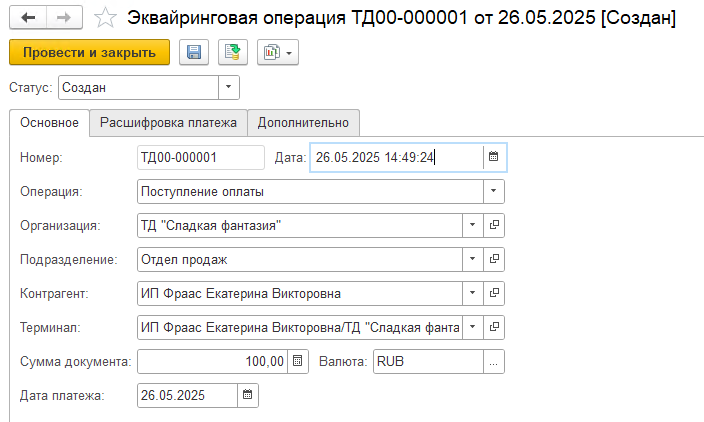Expand the Статус dropdown list

pyautogui.click(x=229, y=88)
